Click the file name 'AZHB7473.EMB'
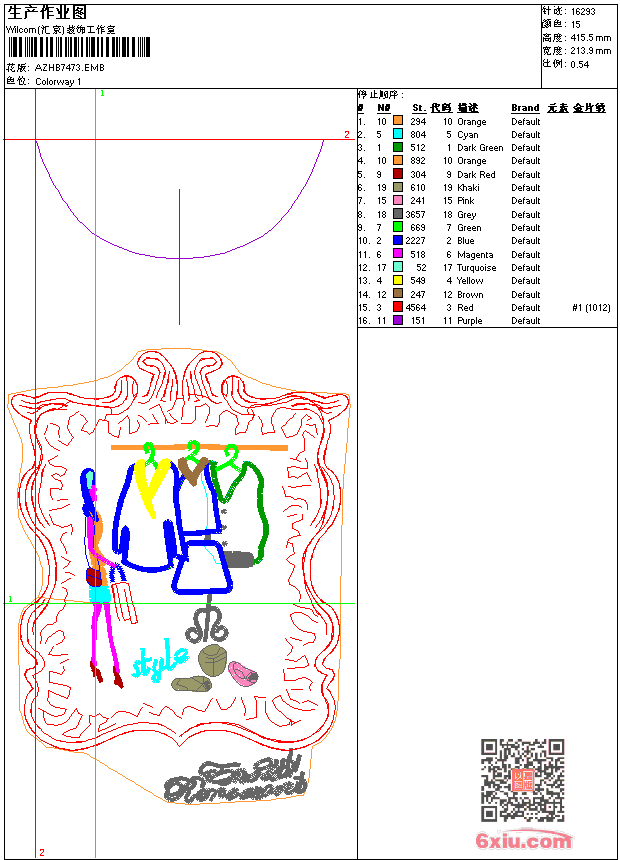Screen dimensions: 620x860 click(x=70, y=68)
